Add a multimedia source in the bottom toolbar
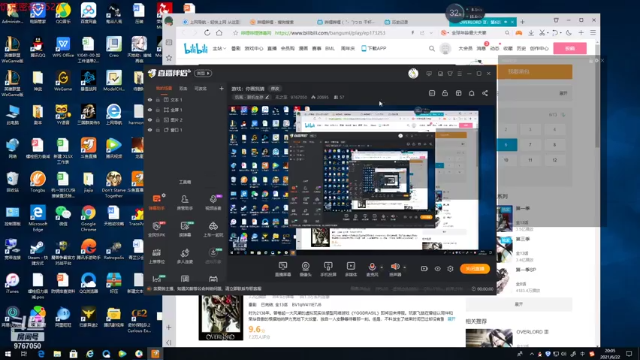640x360 pixels. pyautogui.click(x=351, y=269)
